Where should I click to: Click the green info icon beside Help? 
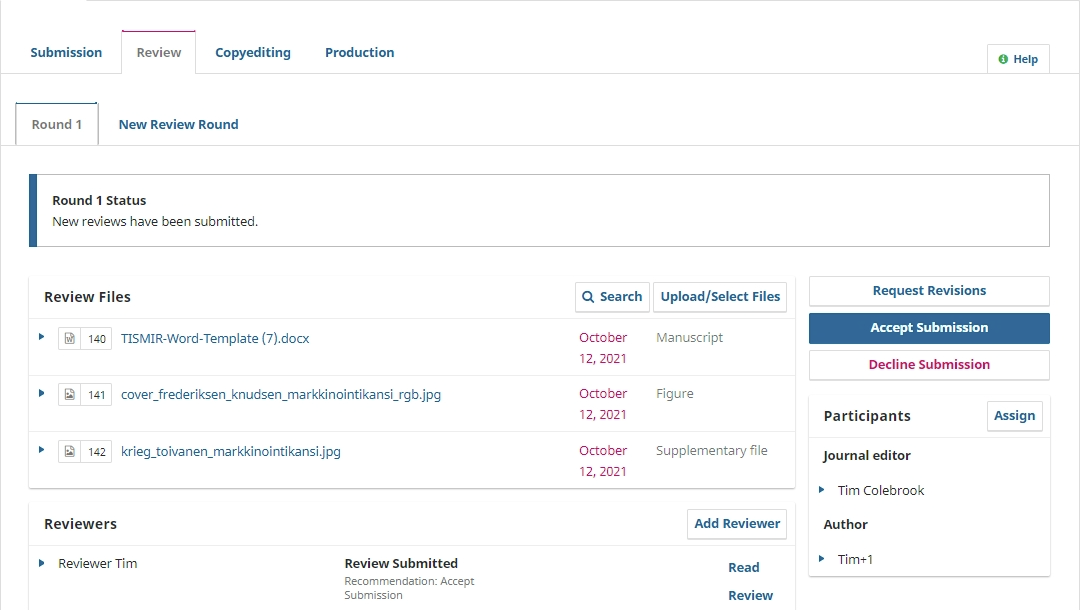(1004, 59)
